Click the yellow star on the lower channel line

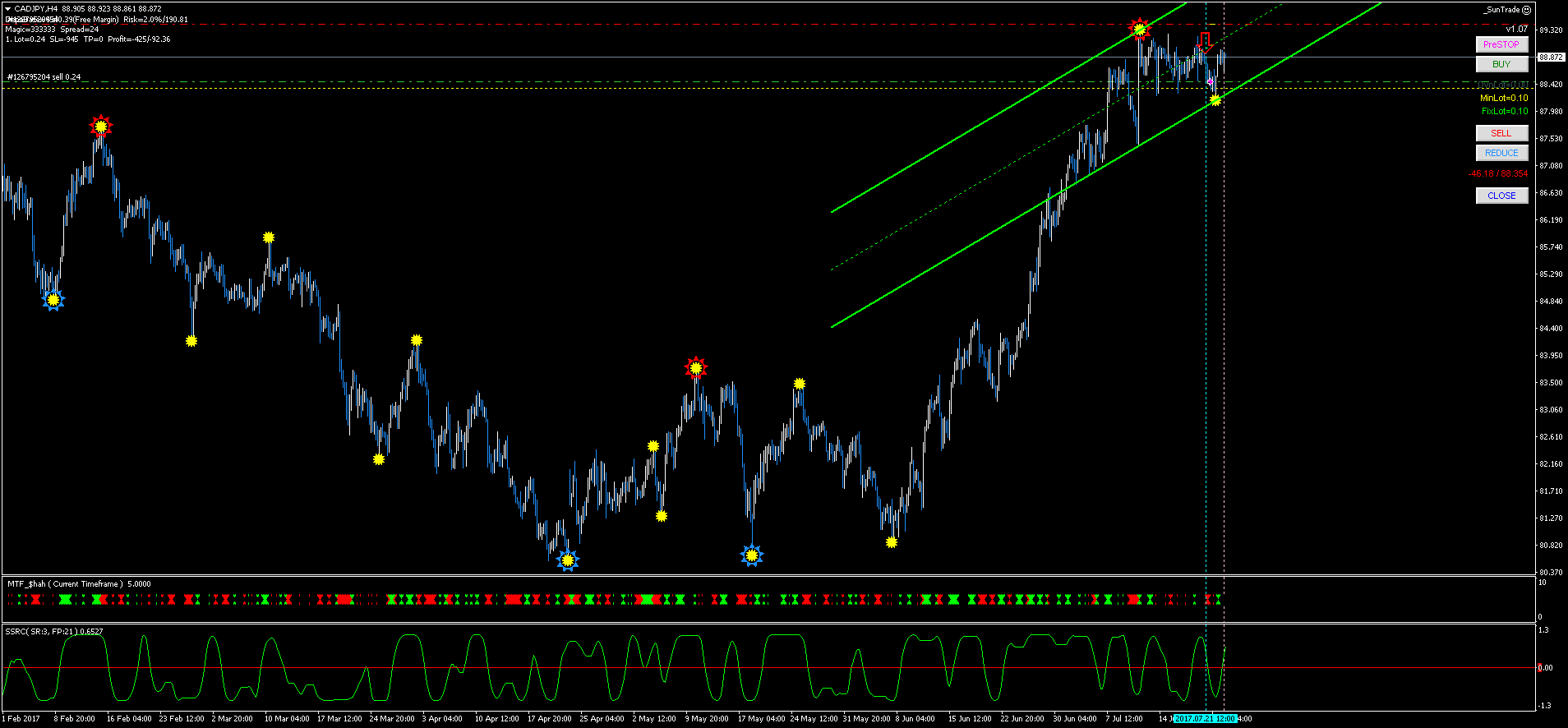coord(1215,100)
